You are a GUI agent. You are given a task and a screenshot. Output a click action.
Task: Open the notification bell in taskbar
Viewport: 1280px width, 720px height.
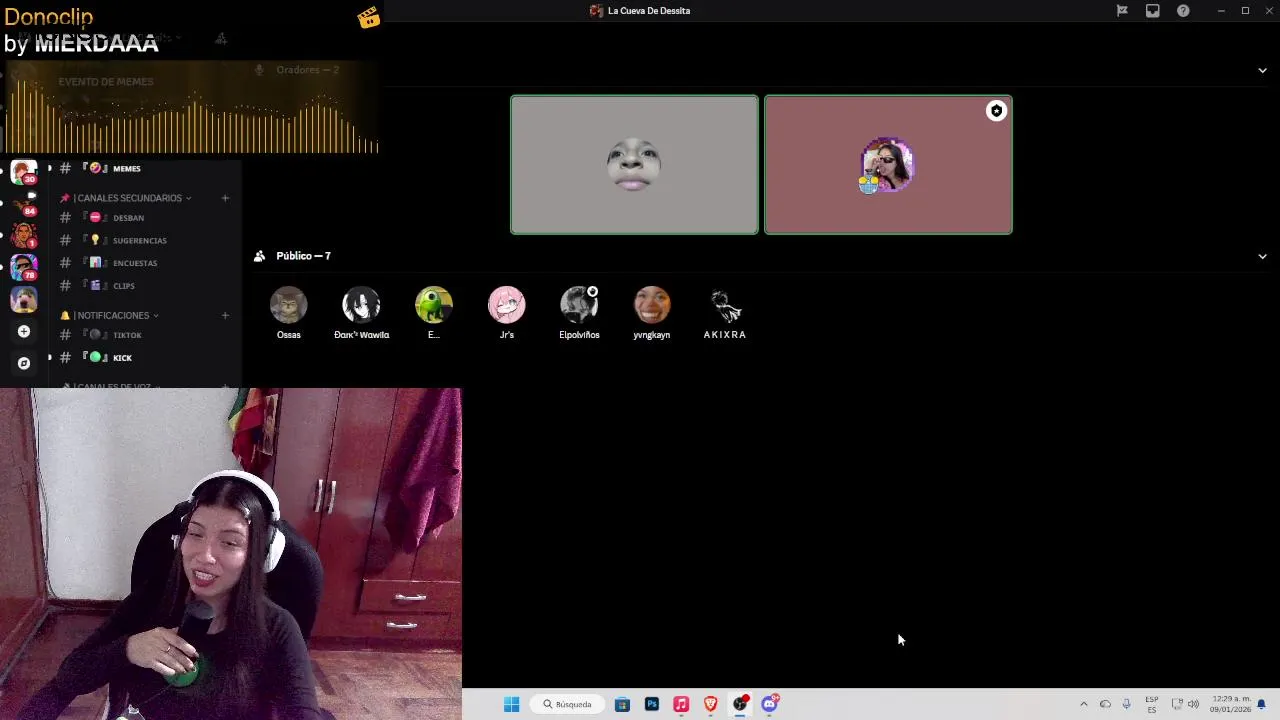pyautogui.click(x=1261, y=704)
